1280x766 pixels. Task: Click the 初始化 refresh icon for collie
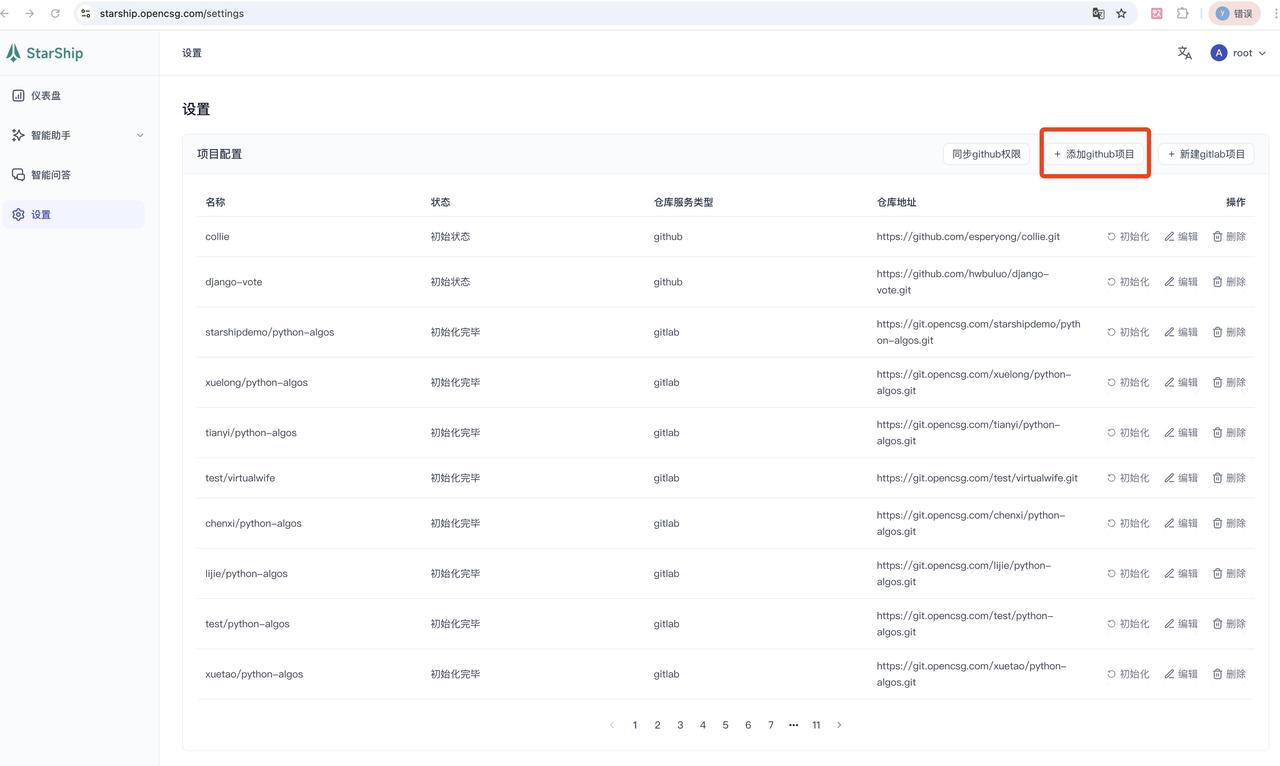1112,236
